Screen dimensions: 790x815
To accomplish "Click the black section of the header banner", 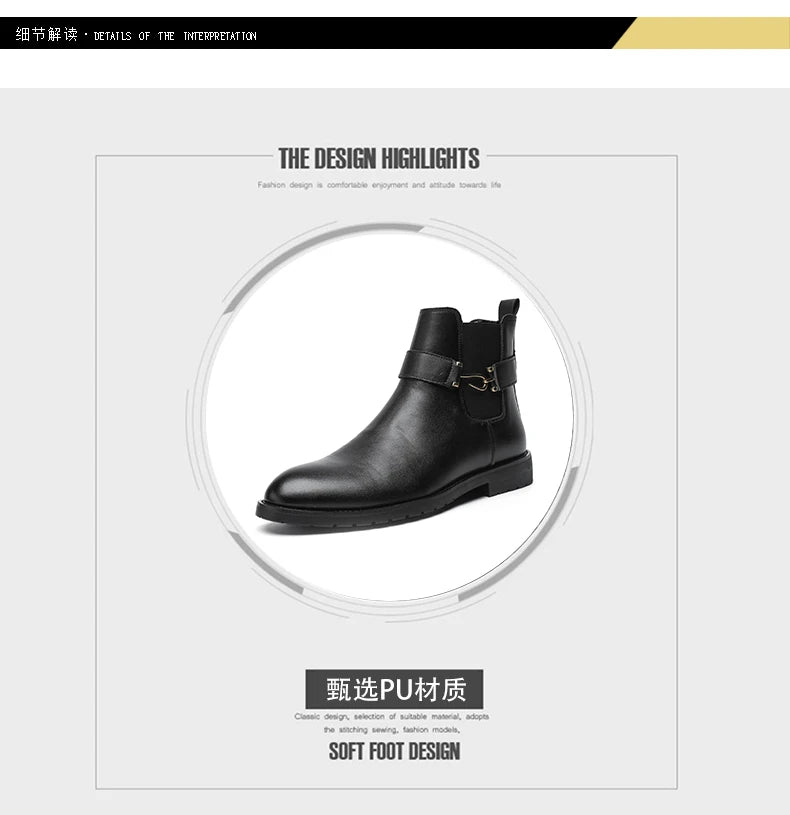I will 307,33.
